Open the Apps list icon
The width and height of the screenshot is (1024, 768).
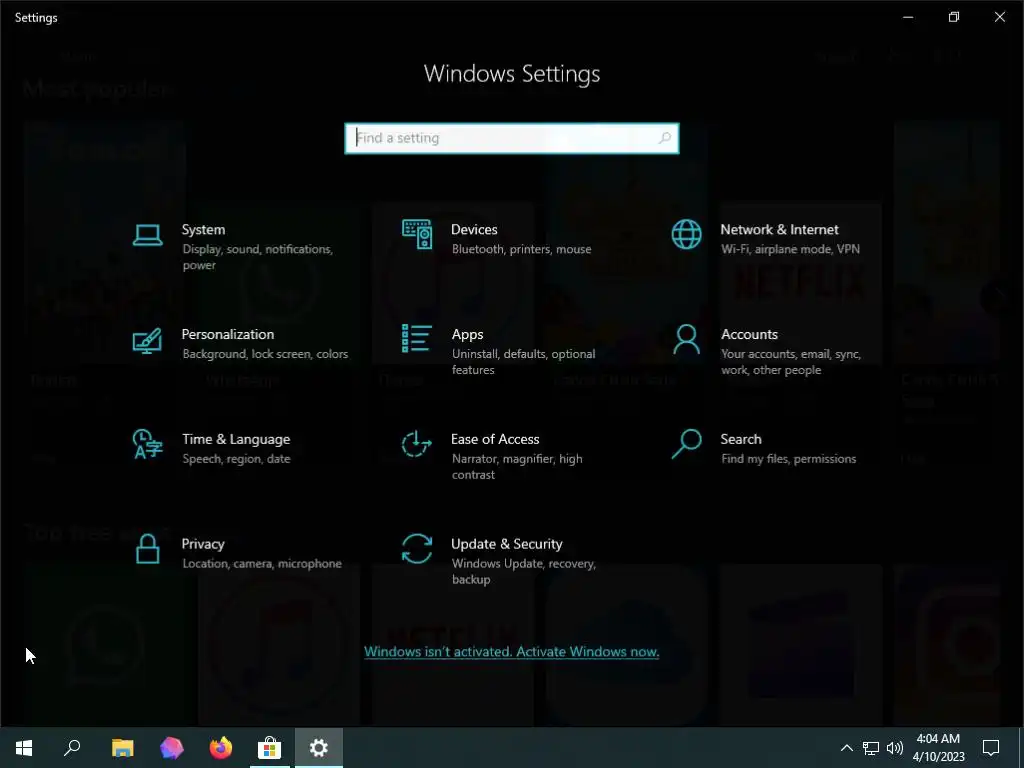(x=417, y=339)
